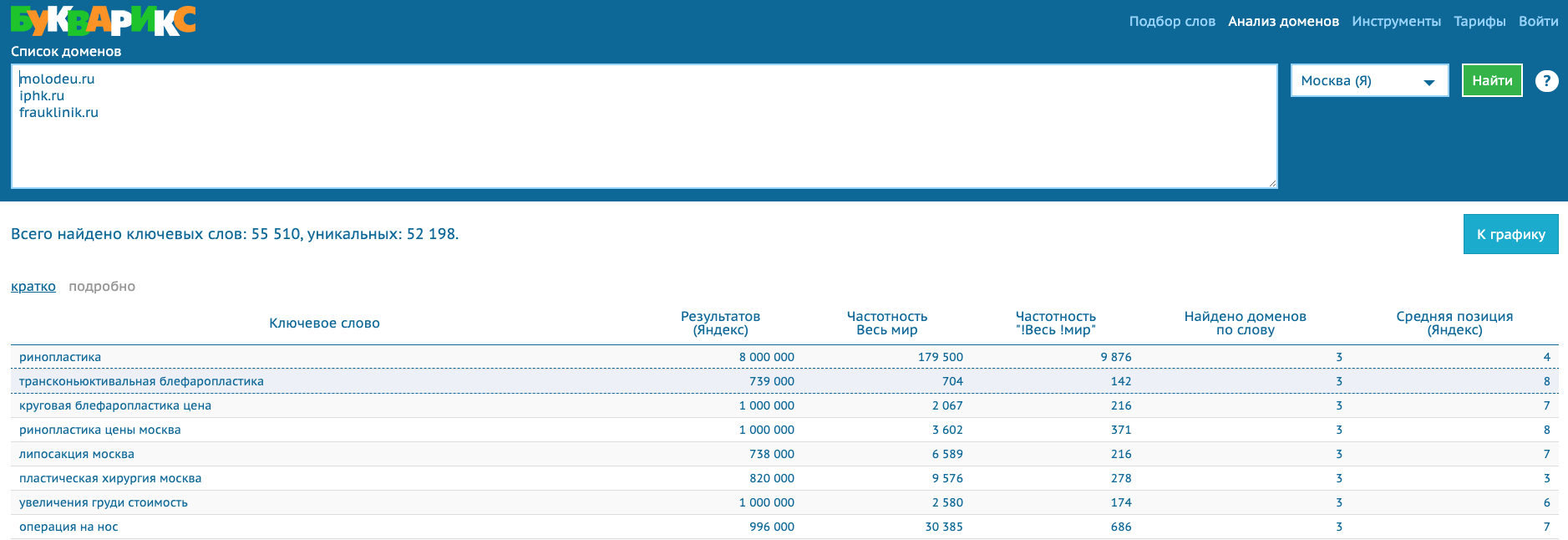Open the question mark help icon
The image size is (1568, 540).
pyautogui.click(x=1546, y=81)
